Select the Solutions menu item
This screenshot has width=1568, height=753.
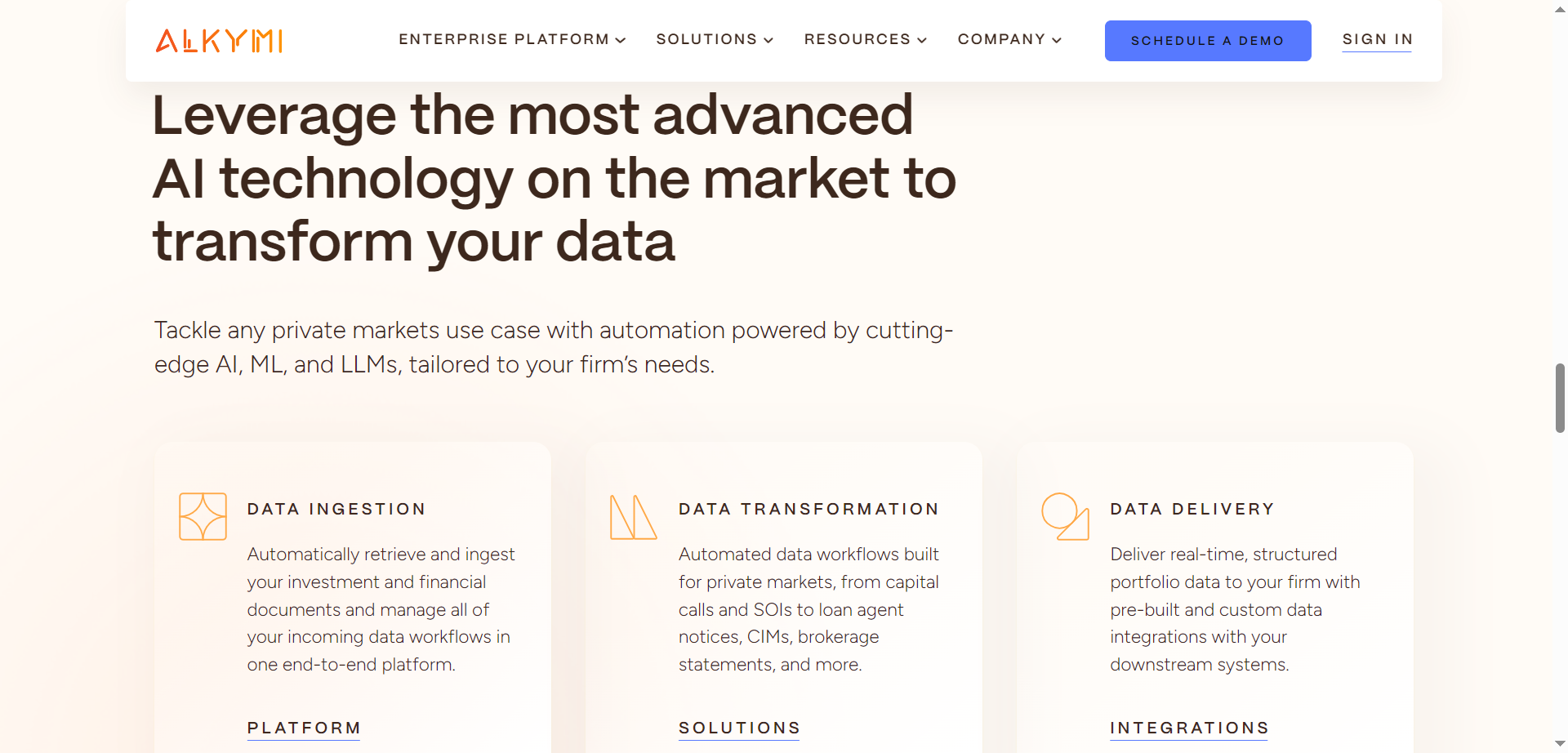pos(706,39)
